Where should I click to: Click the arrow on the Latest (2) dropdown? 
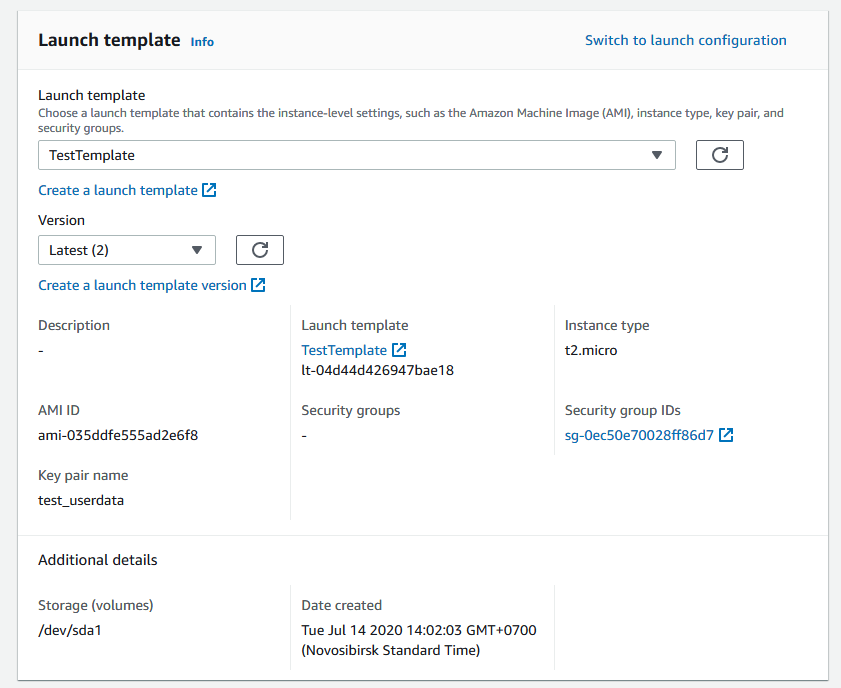tap(197, 250)
